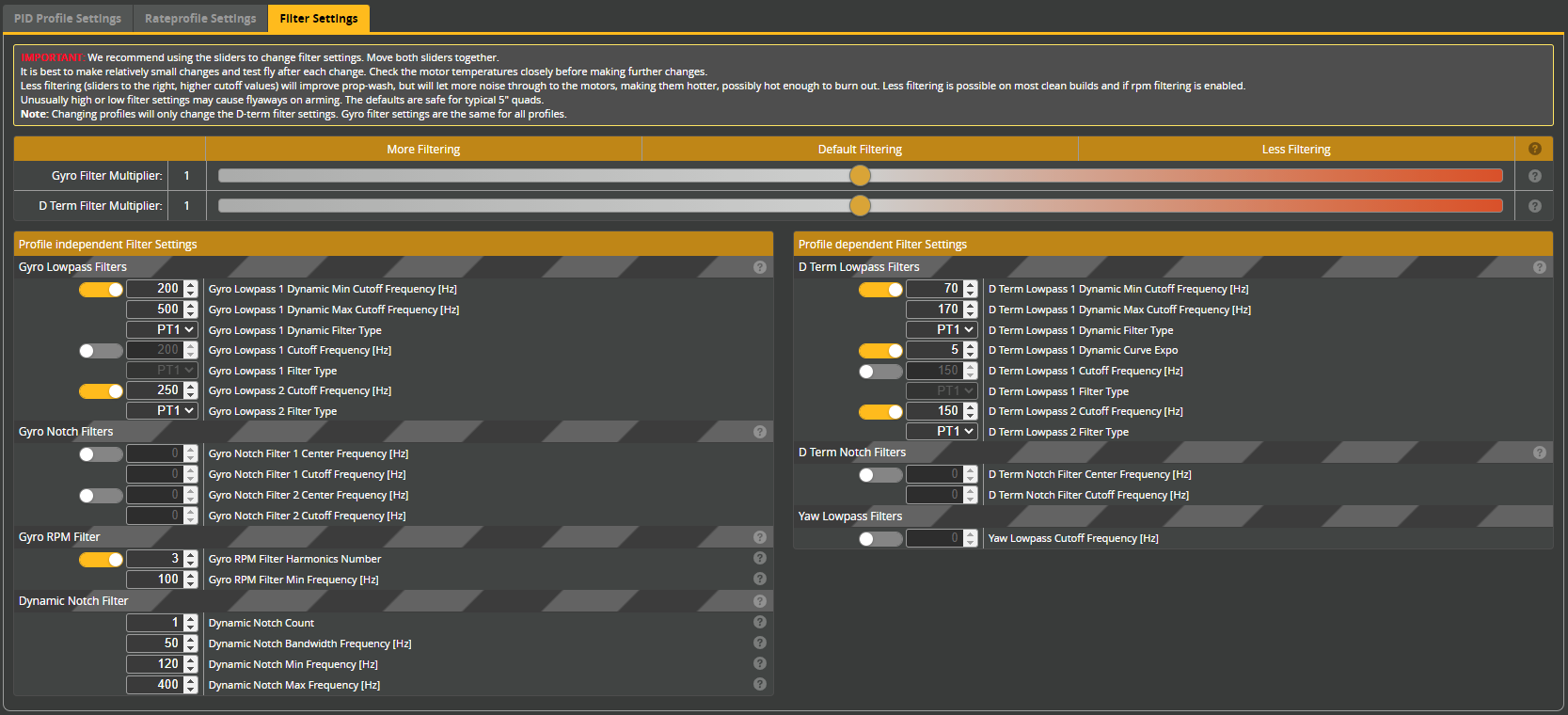Open help icon in Gyro Notch Filters header

pyautogui.click(x=759, y=432)
